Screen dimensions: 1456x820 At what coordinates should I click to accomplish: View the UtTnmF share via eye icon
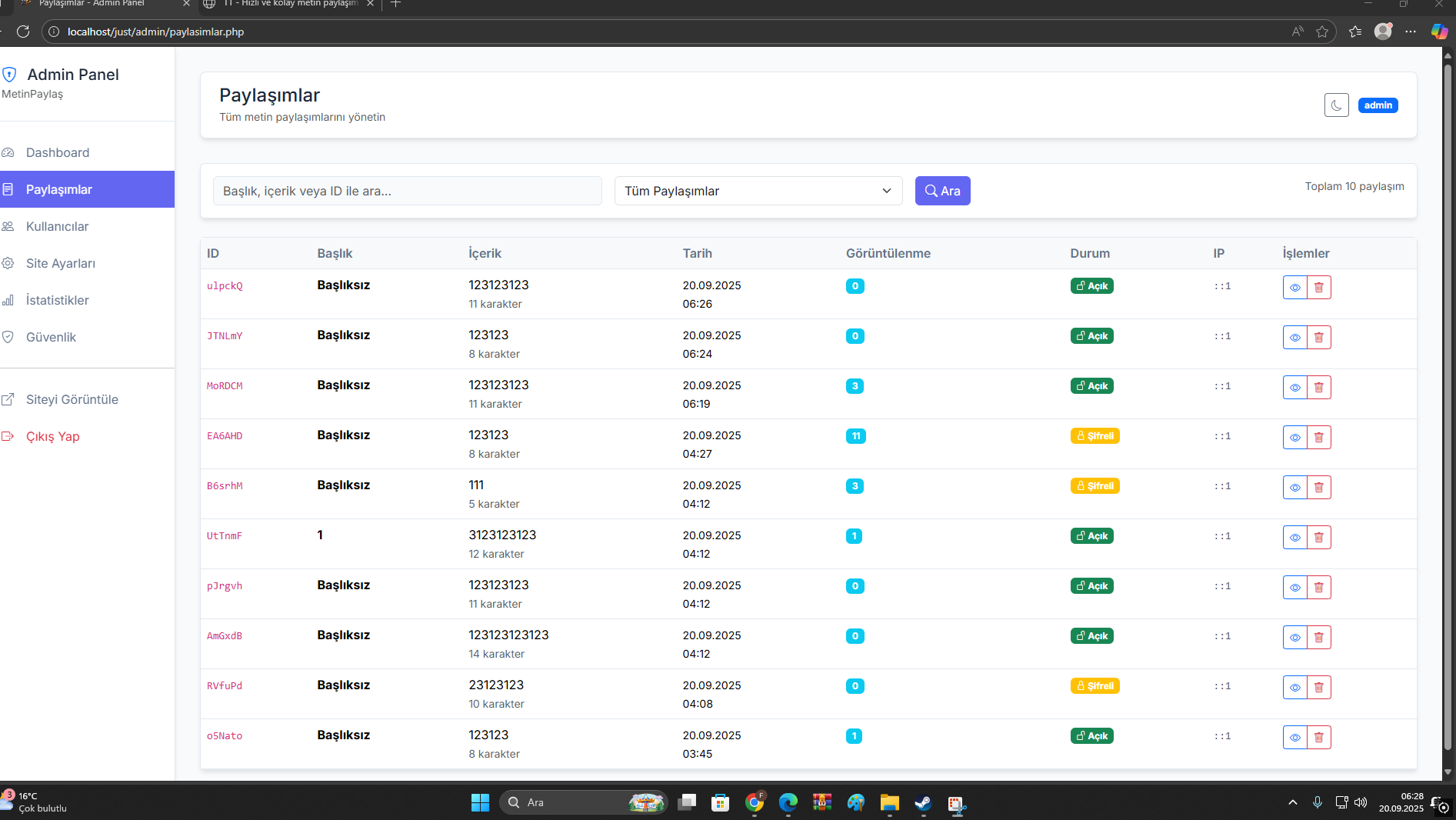click(1294, 538)
